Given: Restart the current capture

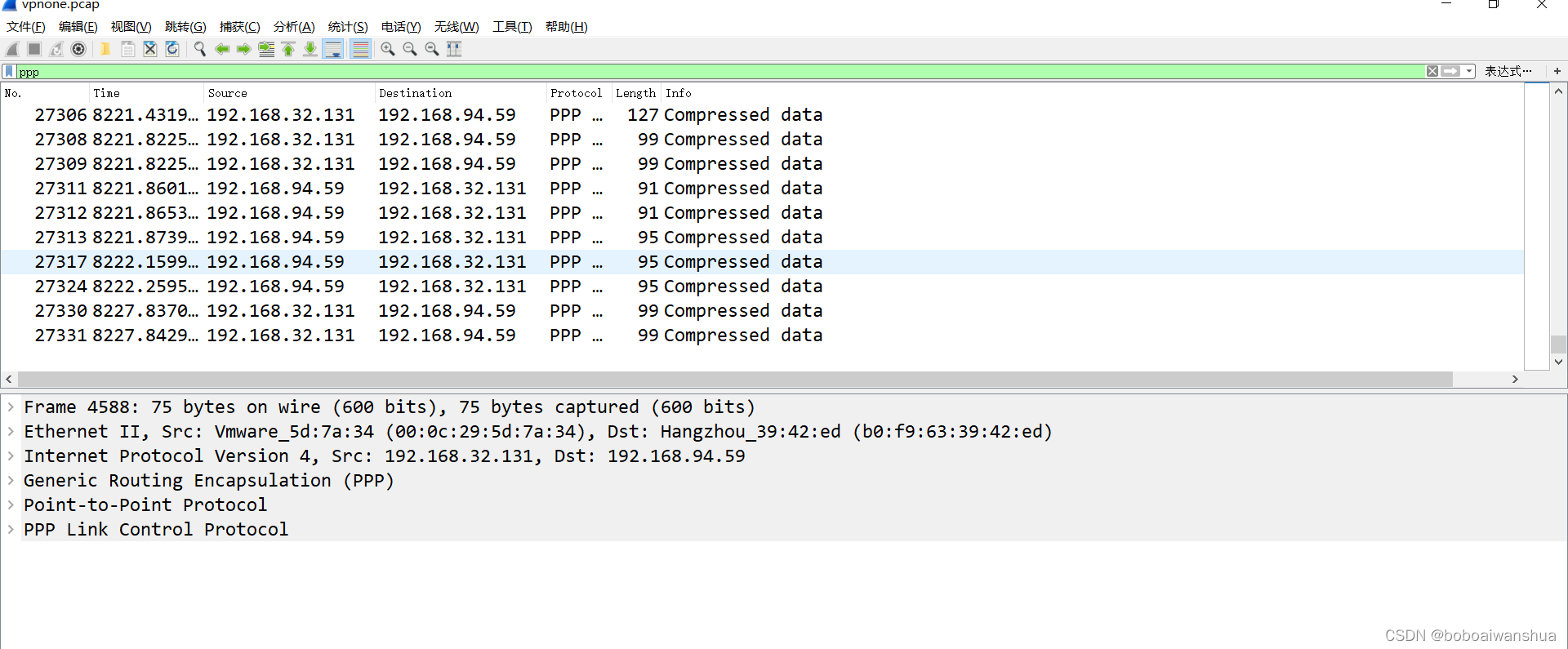Looking at the screenshot, I should coord(56,49).
